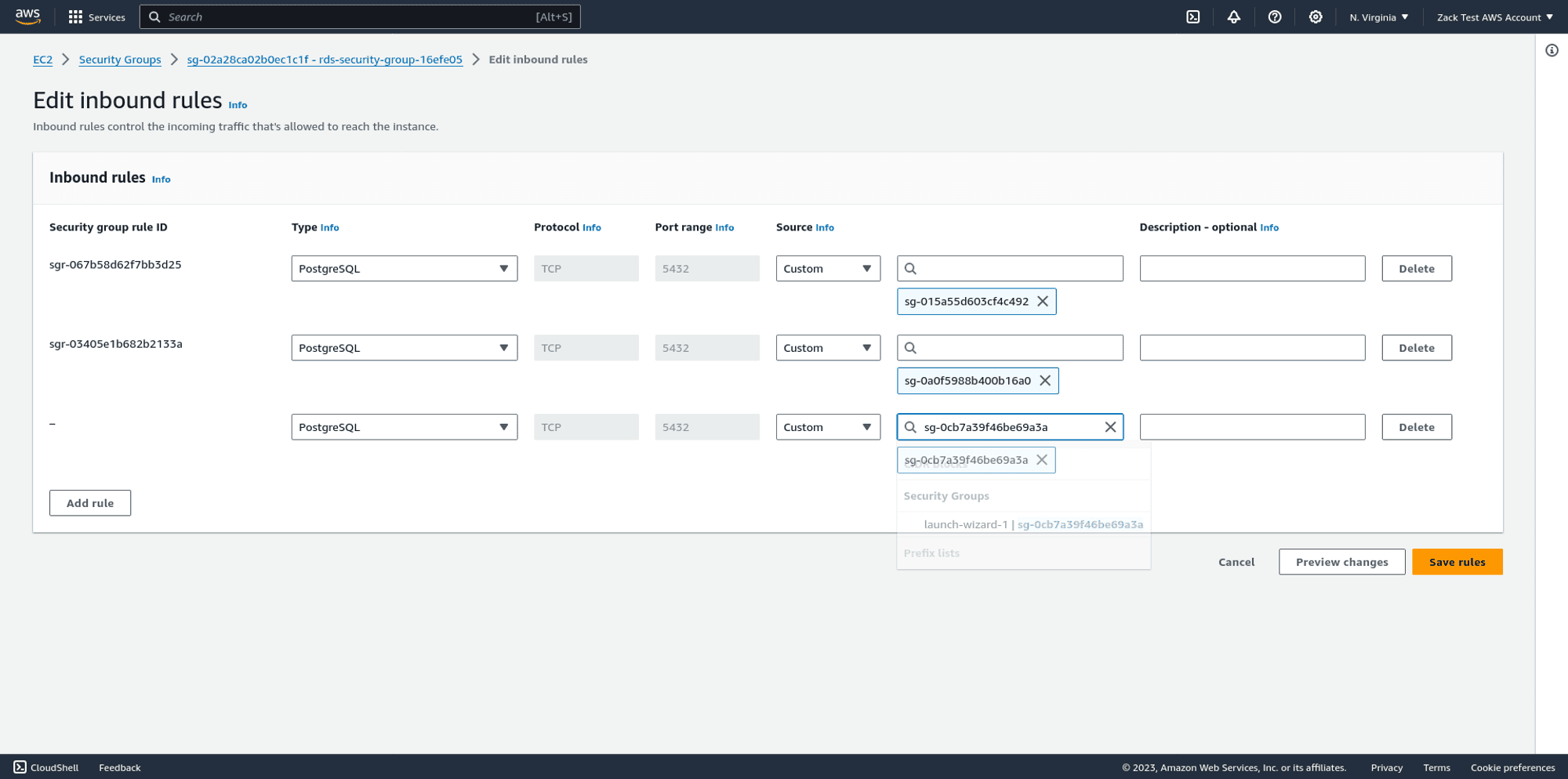Screen dimensions: 1568x779
Task: Open the notifications bell icon
Action: (x=1234, y=16)
